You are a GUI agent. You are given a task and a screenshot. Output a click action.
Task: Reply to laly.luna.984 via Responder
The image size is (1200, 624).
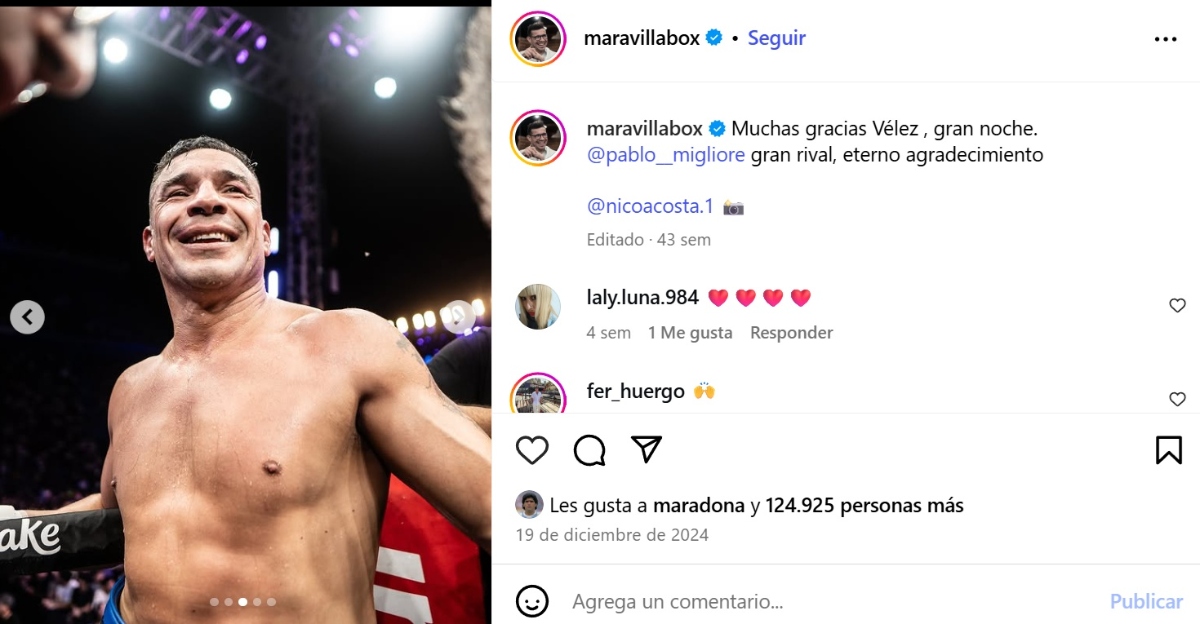[x=791, y=333]
